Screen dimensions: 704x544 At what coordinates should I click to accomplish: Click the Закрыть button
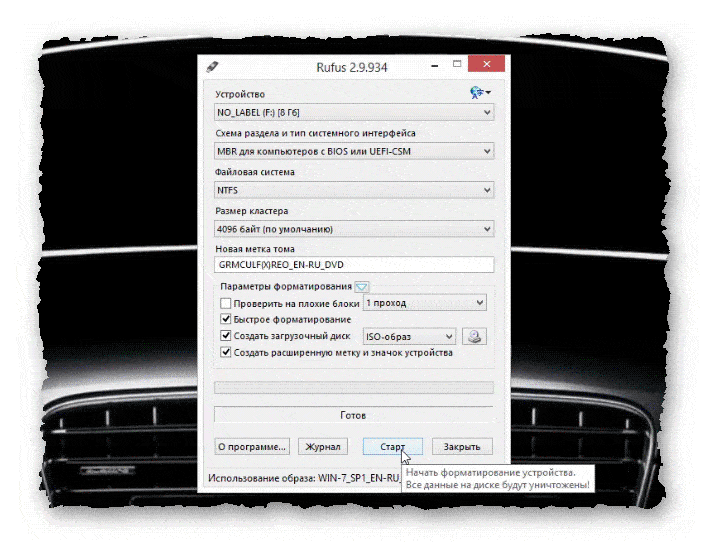click(x=462, y=447)
